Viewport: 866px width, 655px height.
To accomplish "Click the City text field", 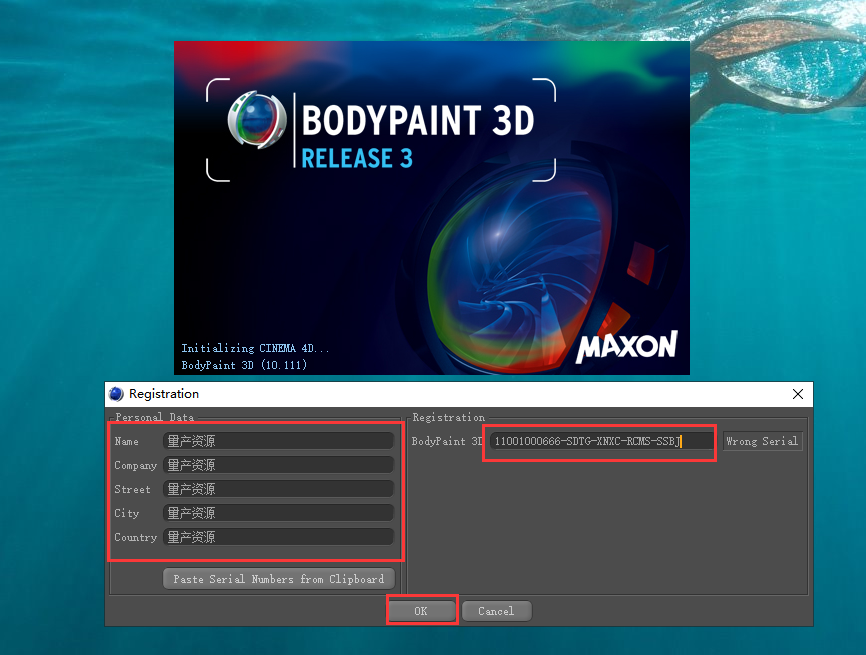I will [278, 513].
